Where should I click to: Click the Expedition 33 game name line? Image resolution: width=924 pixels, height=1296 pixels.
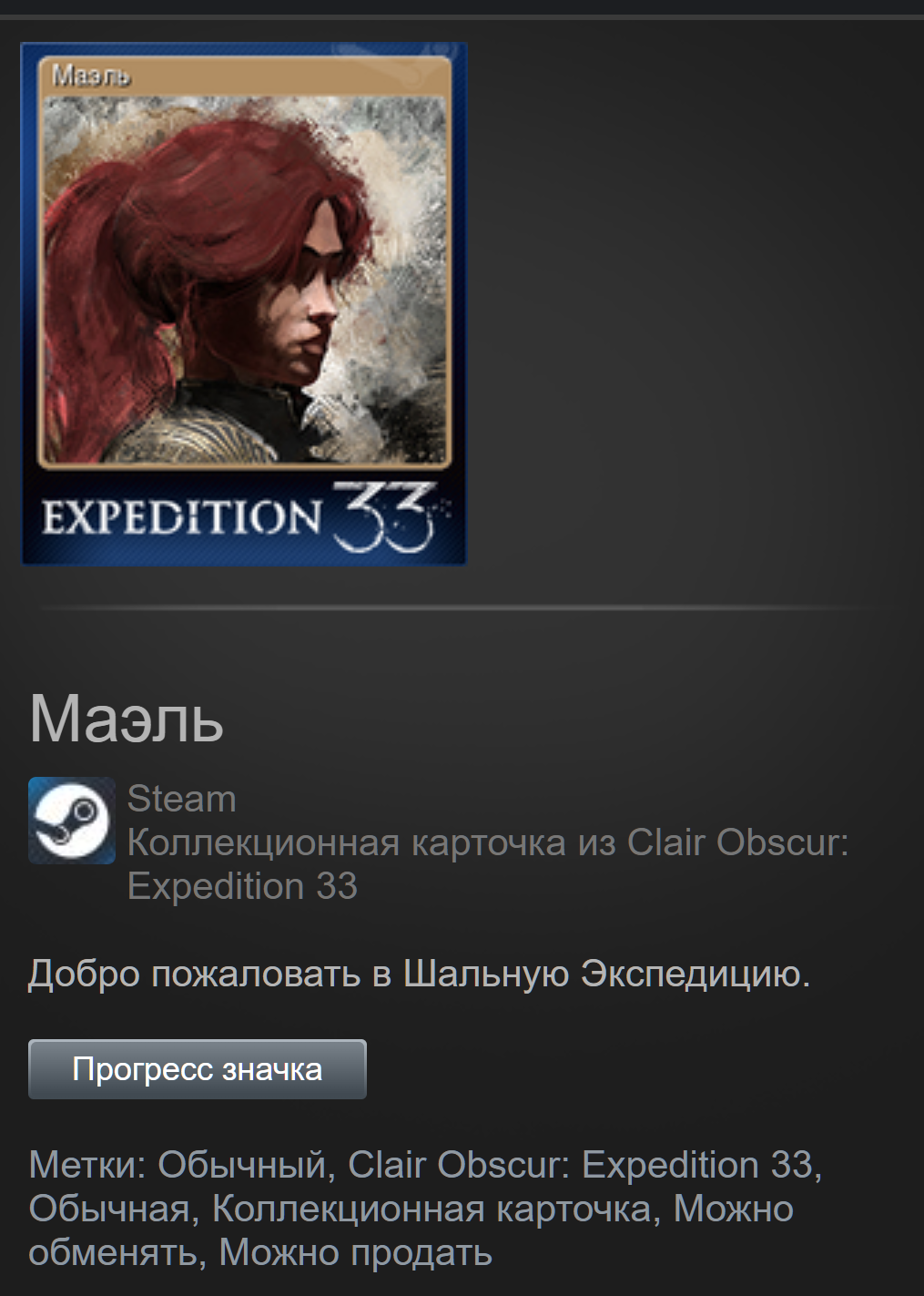pos(242,886)
